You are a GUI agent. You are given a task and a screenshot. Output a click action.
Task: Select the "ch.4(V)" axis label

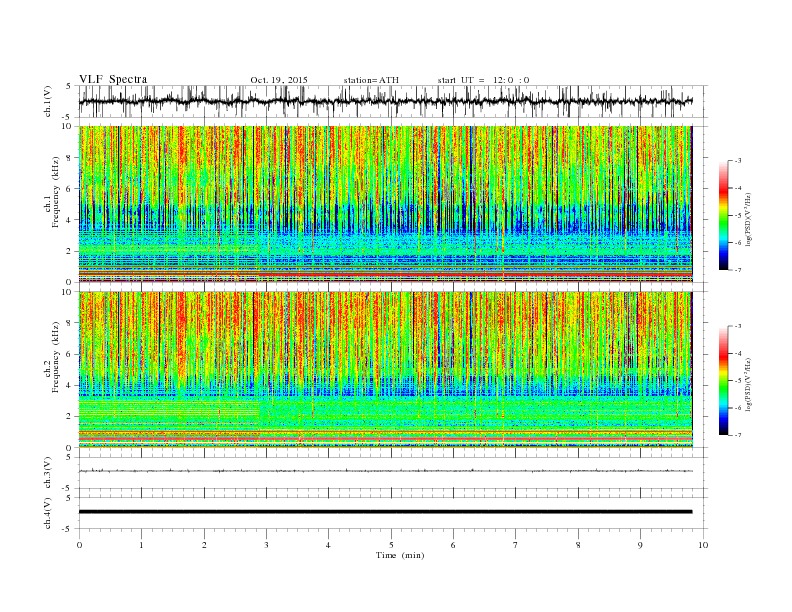click(x=48, y=514)
